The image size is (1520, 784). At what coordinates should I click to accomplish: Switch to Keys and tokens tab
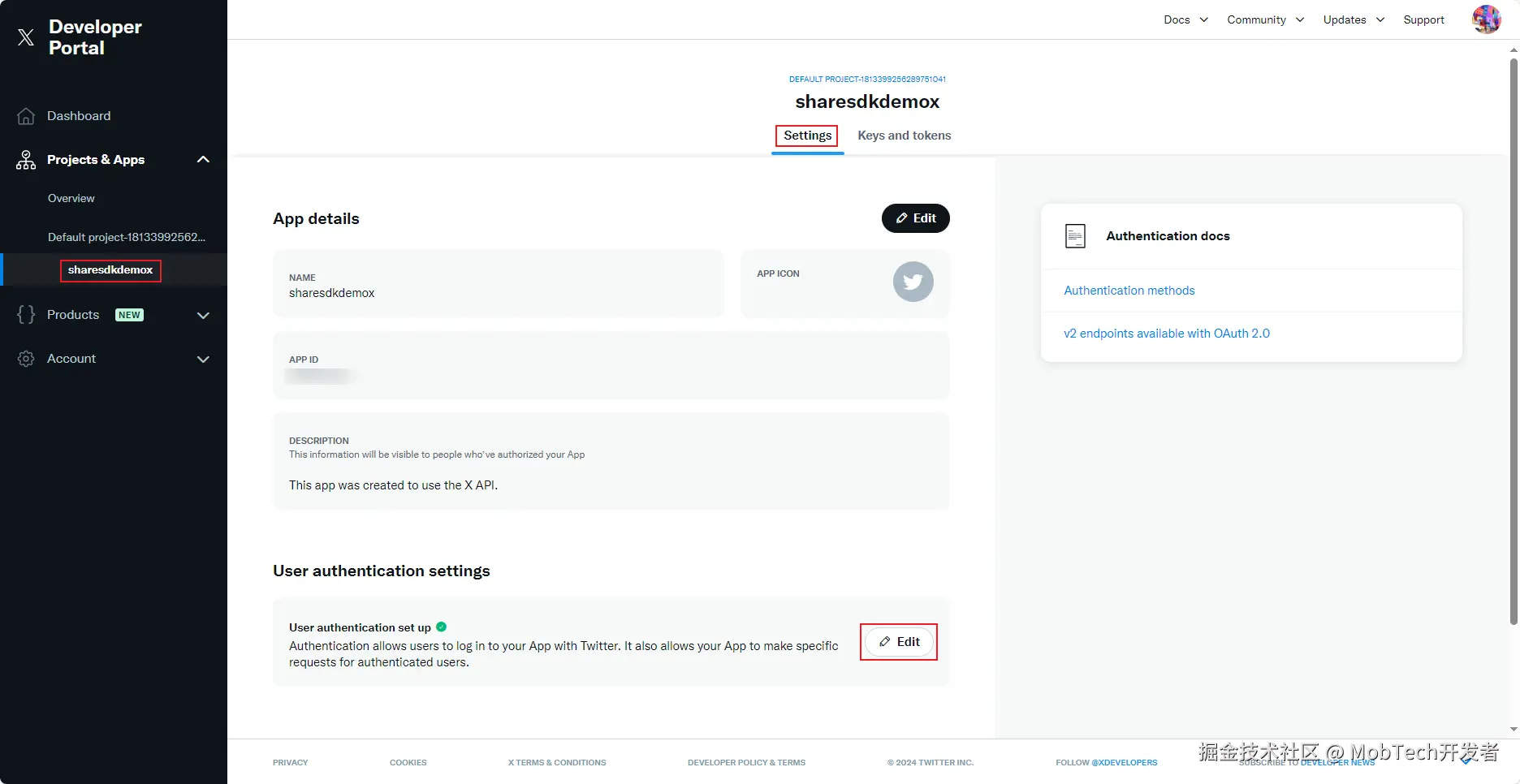pos(905,136)
